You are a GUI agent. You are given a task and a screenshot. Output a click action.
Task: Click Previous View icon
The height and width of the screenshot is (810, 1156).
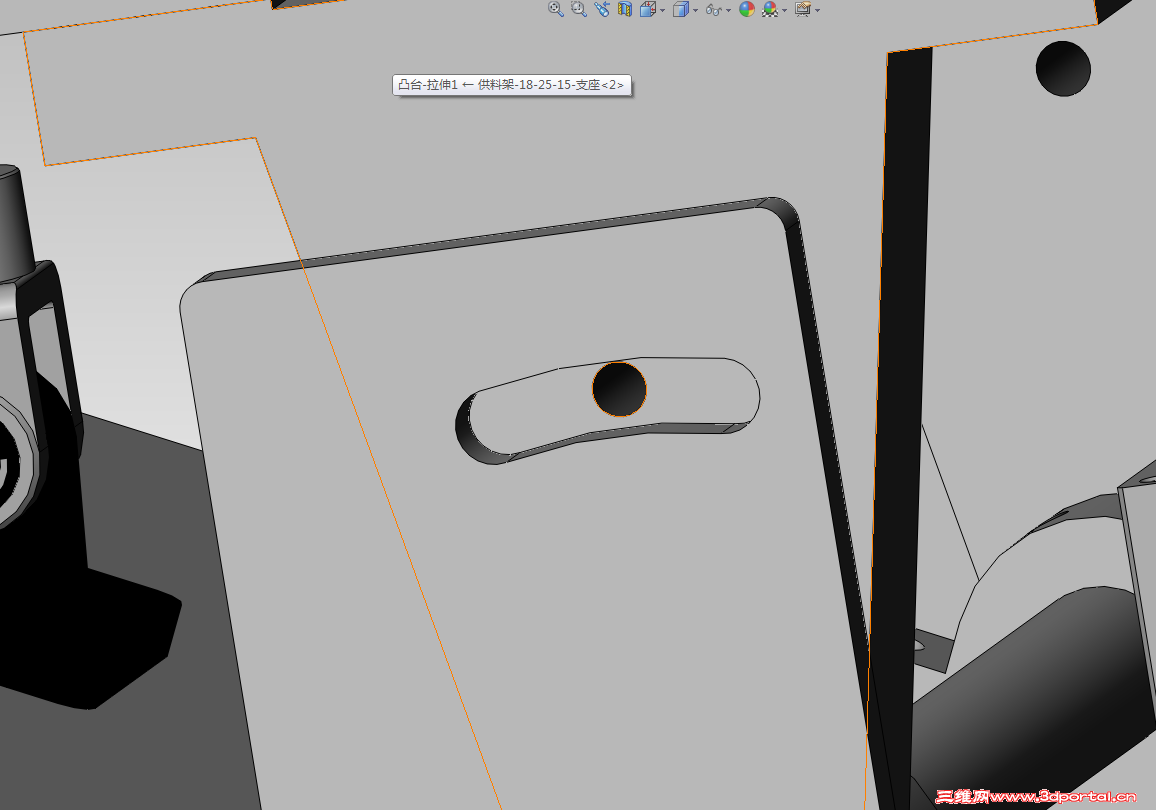point(602,9)
